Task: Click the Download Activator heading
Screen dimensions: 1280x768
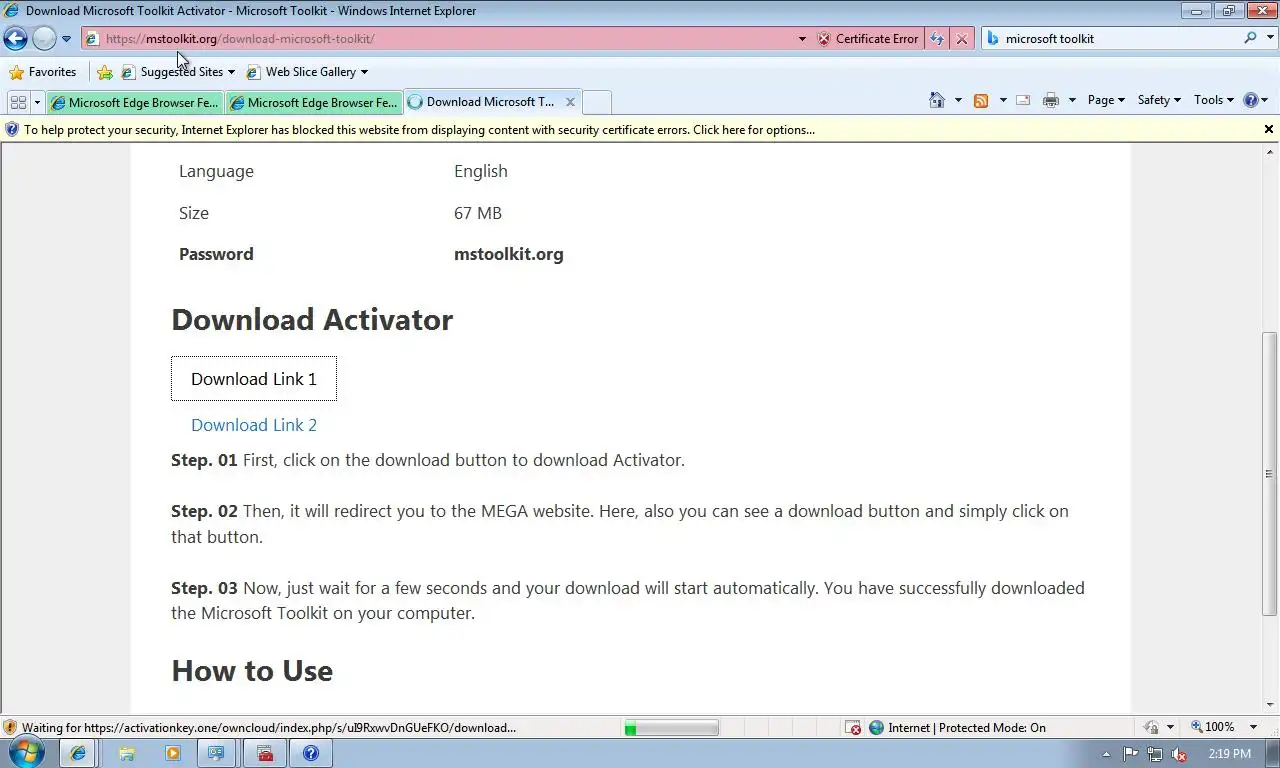Action: (312, 320)
